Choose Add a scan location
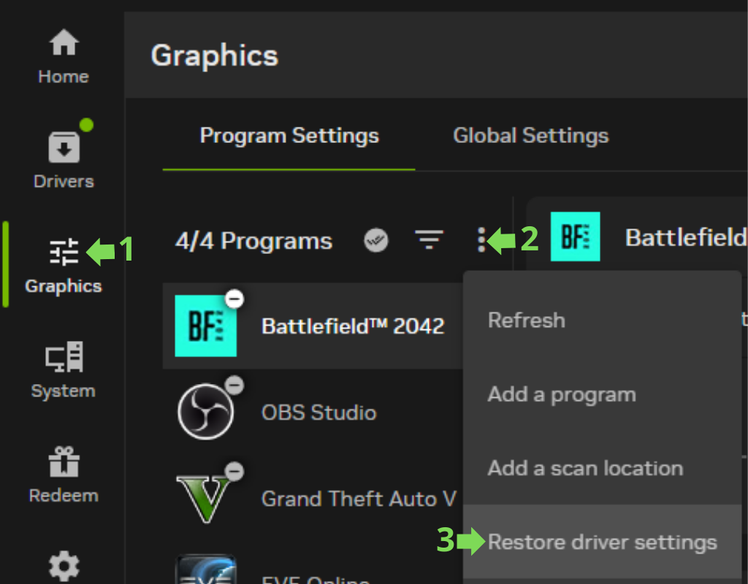 tap(602, 469)
